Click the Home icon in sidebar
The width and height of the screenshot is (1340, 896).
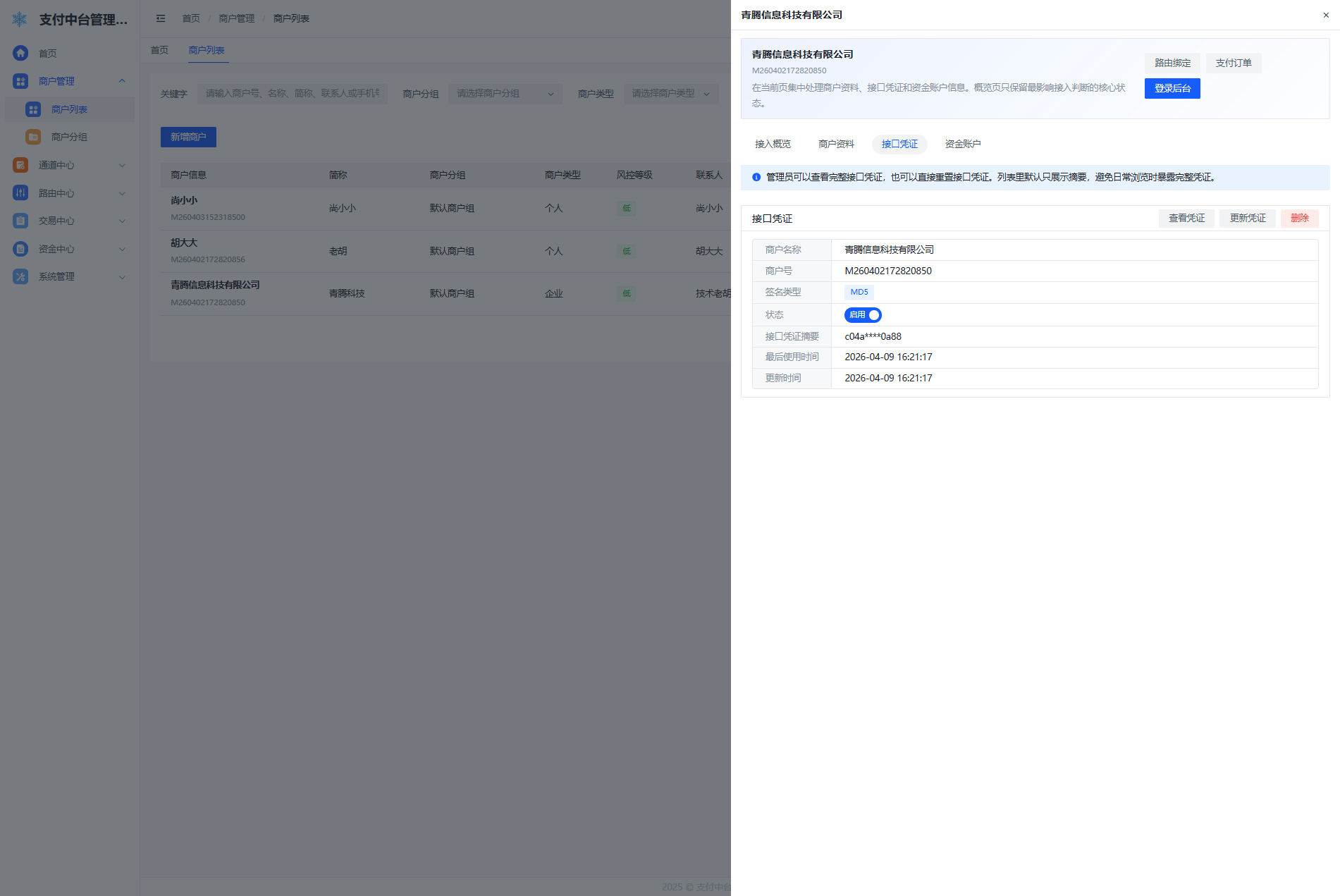click(20, 53)
